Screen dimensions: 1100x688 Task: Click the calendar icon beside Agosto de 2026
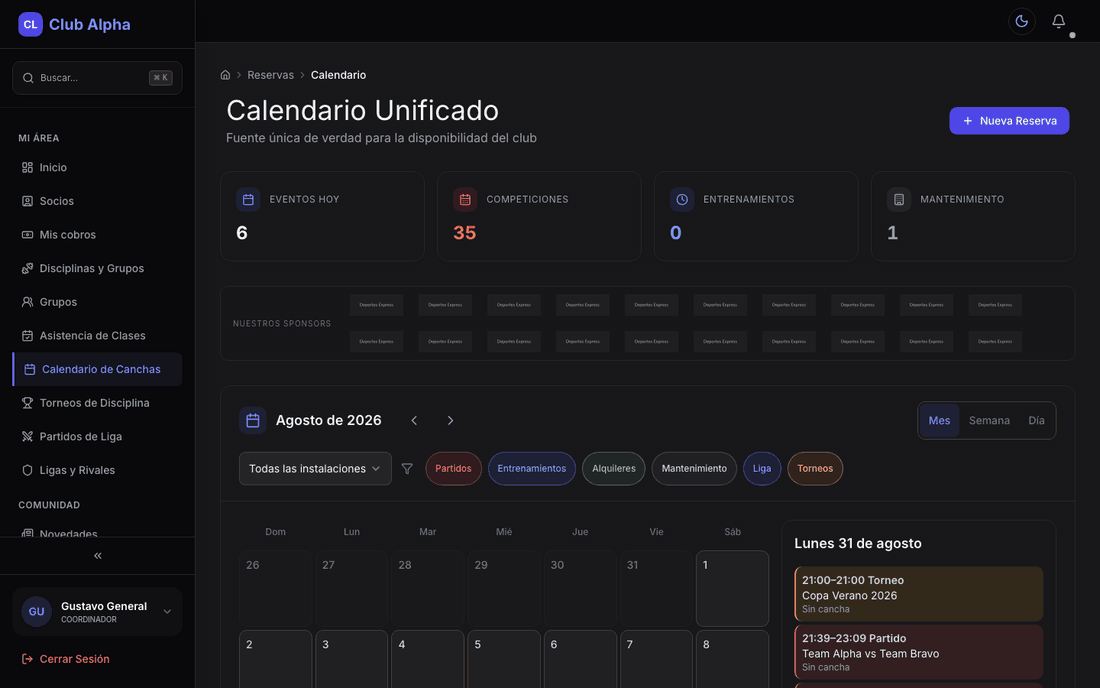coord(253,421)
